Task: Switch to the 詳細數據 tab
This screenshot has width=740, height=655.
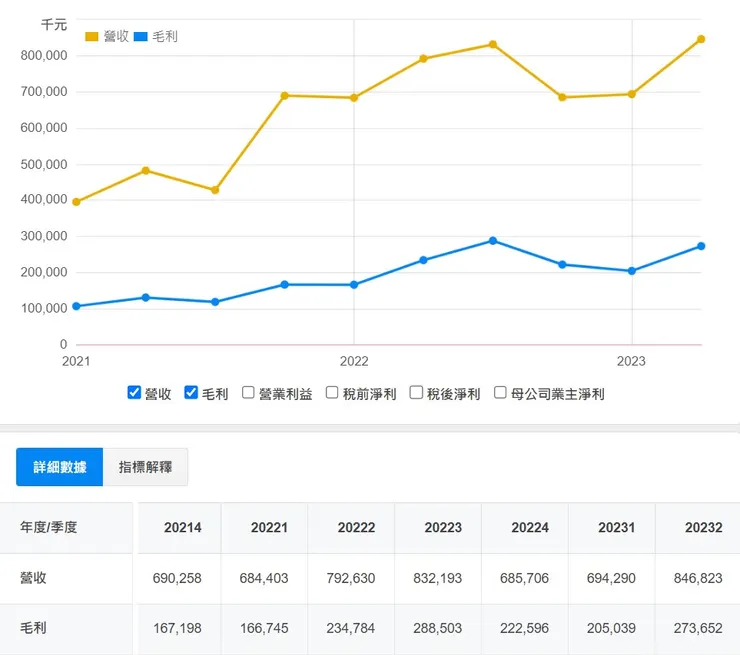Action: [x=59, y=467]
